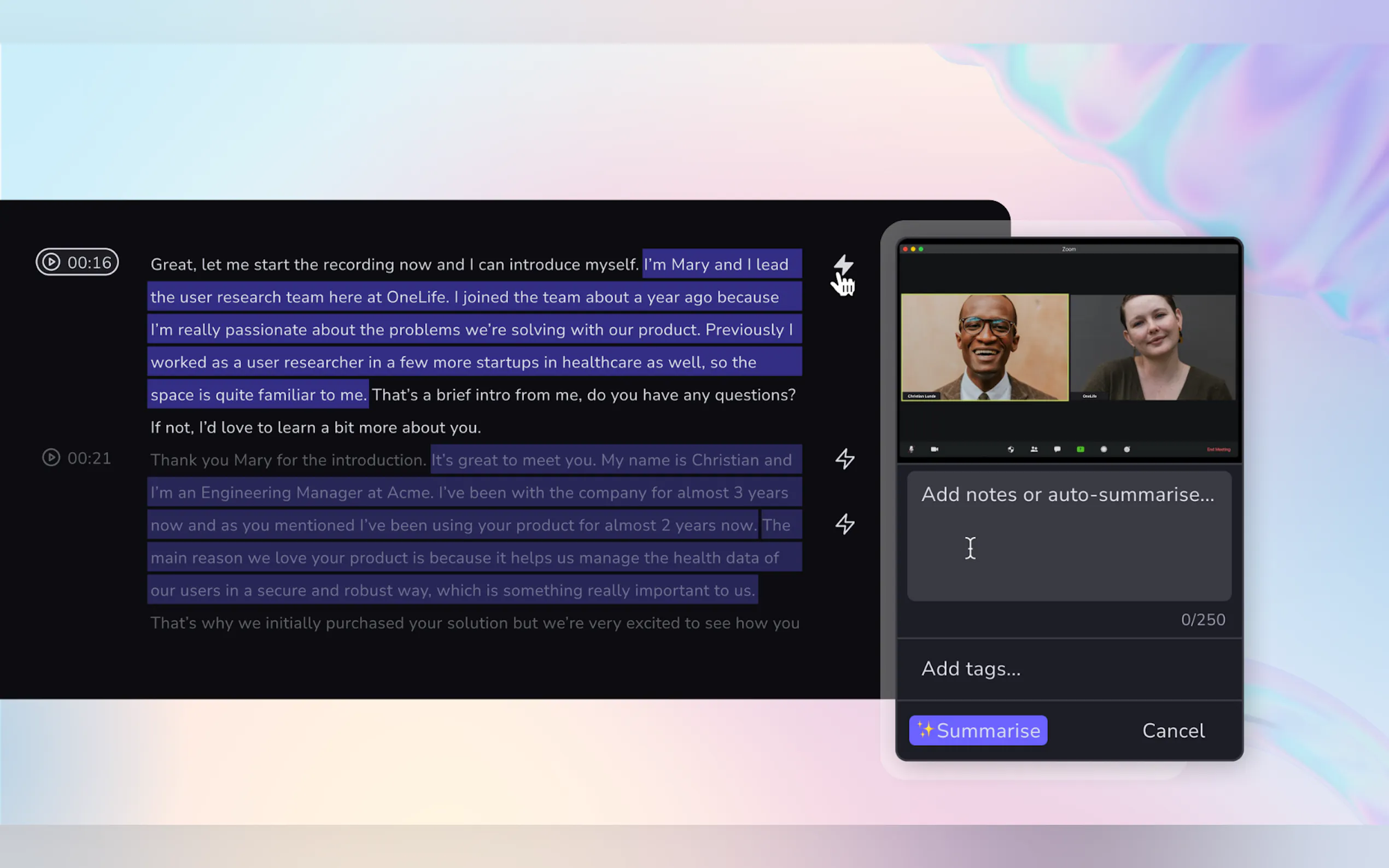Click the Summarise button
The height and width of the screenshot is (868, 1389).
[978, 730]
